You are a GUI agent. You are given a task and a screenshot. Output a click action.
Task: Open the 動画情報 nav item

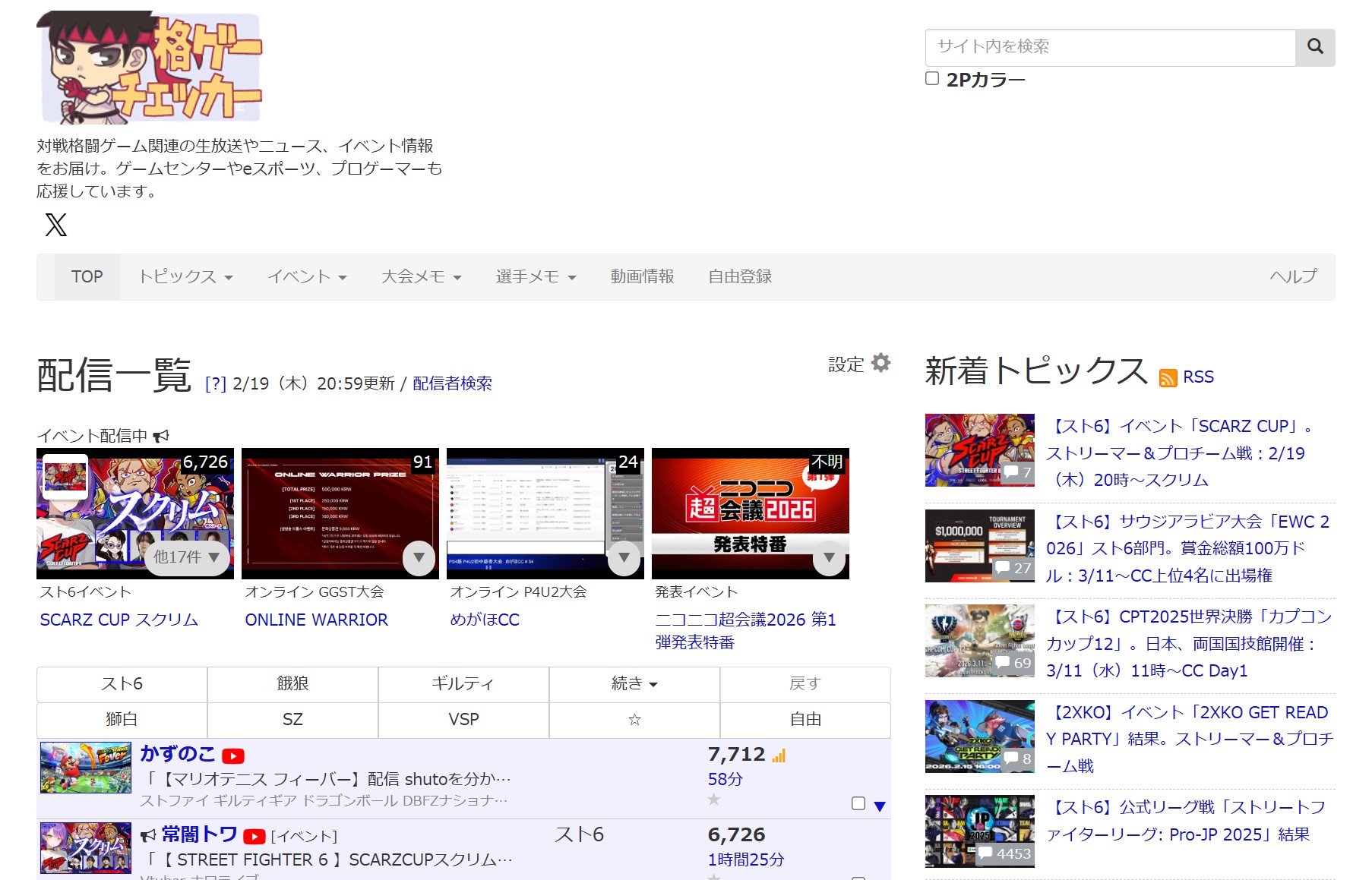pyautogui.click(x=642, y=277)
